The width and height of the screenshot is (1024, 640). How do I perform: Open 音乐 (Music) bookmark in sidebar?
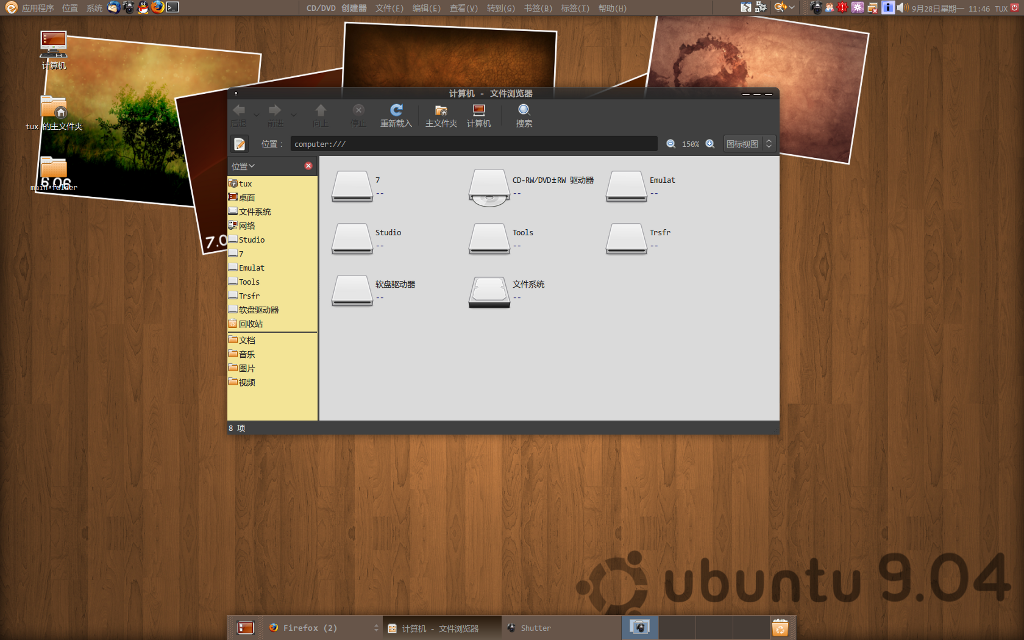coord(272,354)
